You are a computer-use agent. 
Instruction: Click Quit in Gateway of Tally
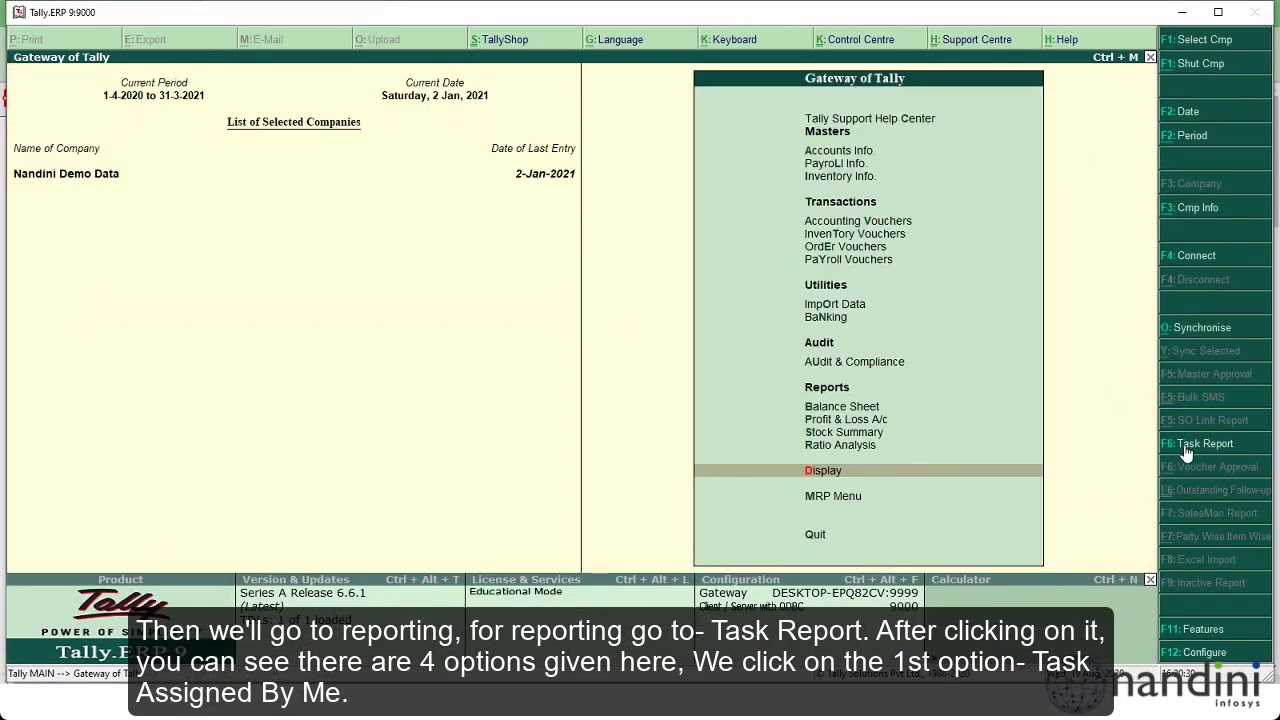click(x=815, y=535)
